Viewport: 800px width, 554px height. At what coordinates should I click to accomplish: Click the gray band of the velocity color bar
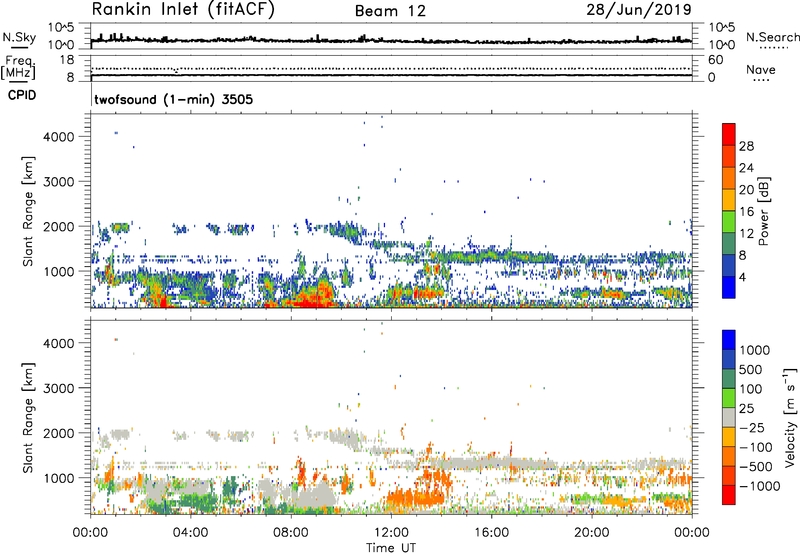tap(729, 417)
